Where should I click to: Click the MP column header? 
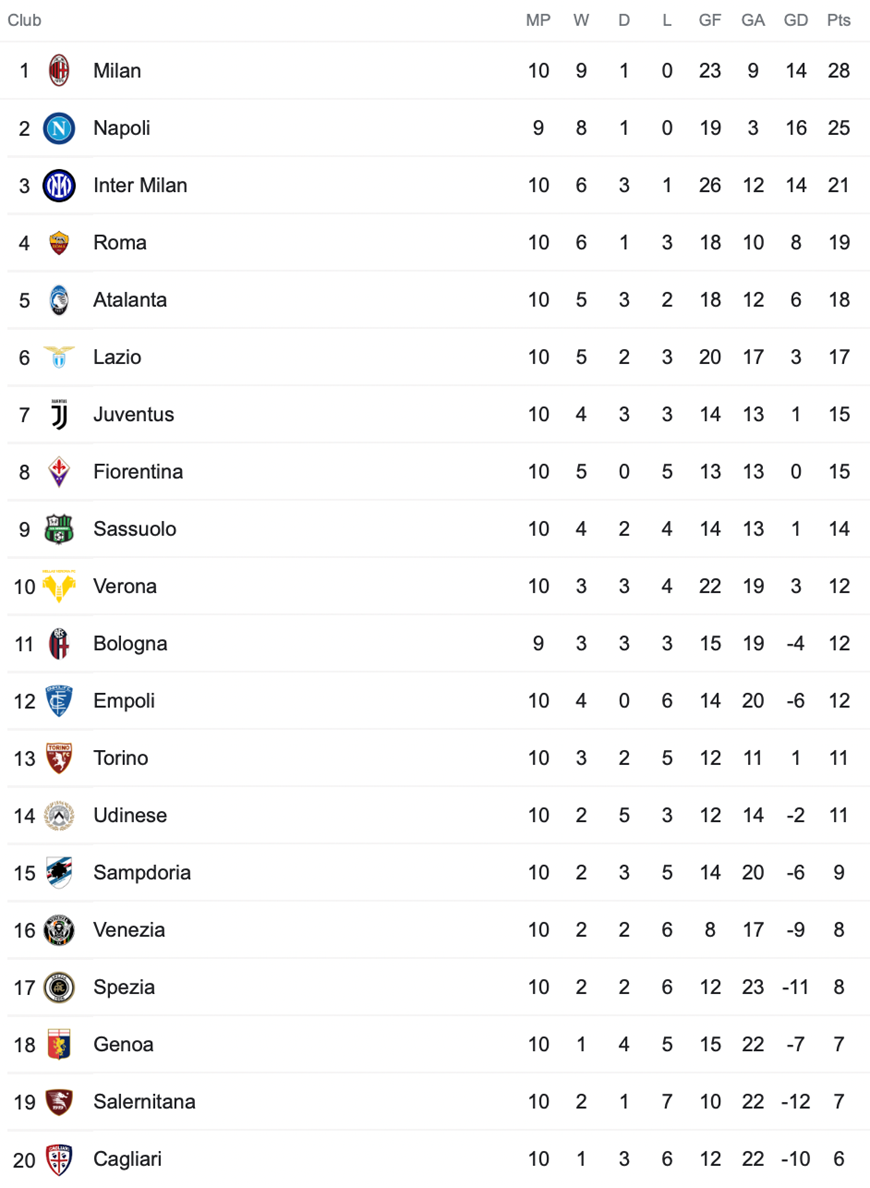tap(538, 20)
